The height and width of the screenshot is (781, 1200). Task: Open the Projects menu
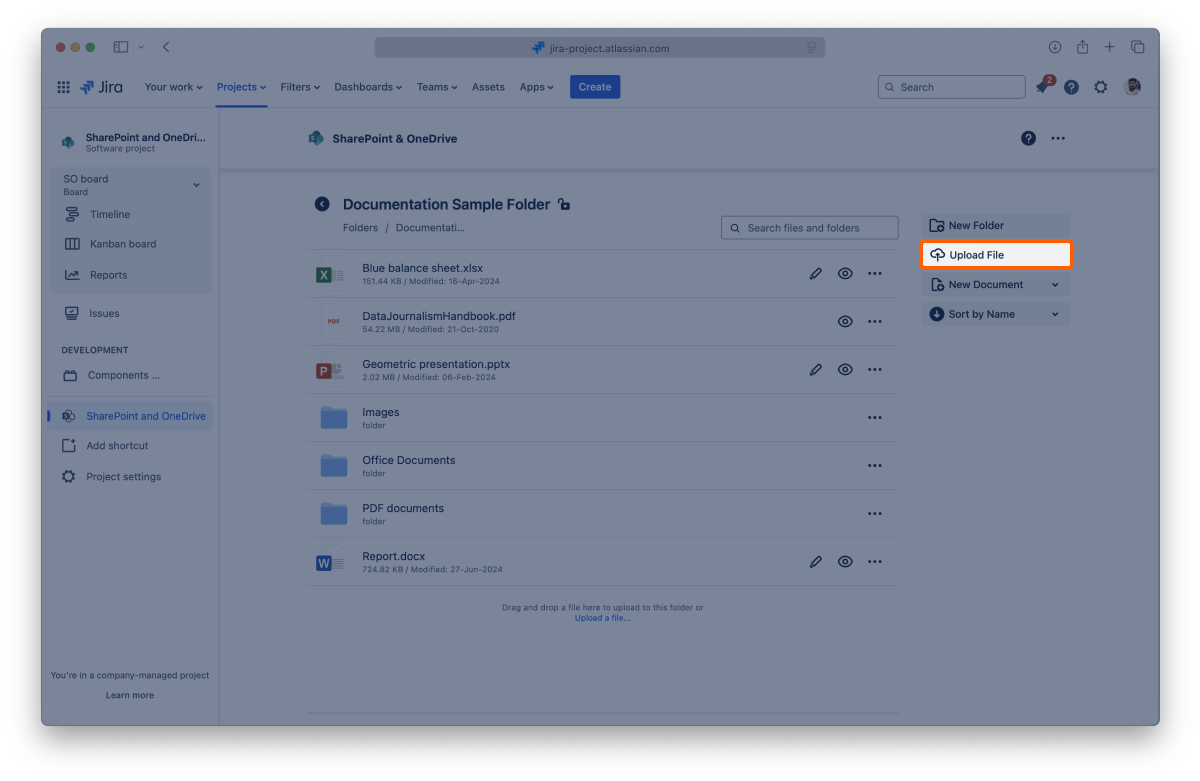click(x=241, y=87)
